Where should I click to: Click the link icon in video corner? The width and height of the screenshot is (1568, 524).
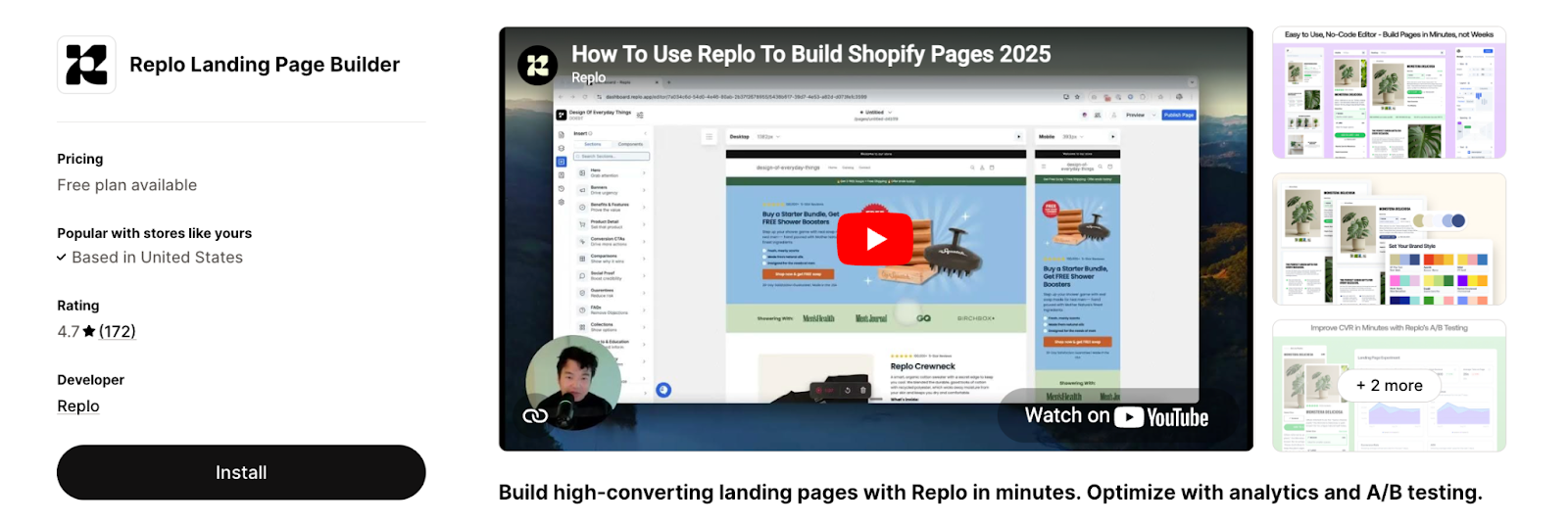[535, 416]
